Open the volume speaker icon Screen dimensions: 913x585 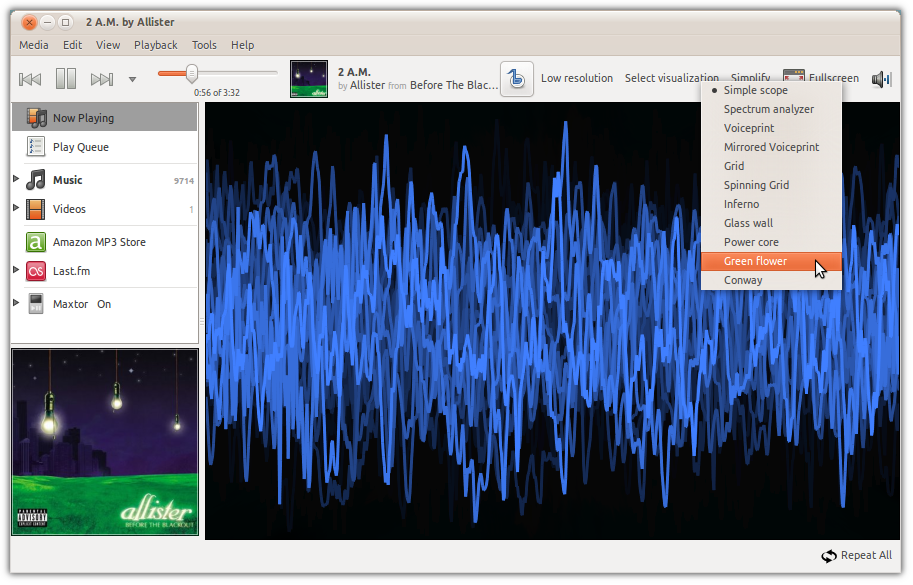pyautogui.click(x=880, y=79)
